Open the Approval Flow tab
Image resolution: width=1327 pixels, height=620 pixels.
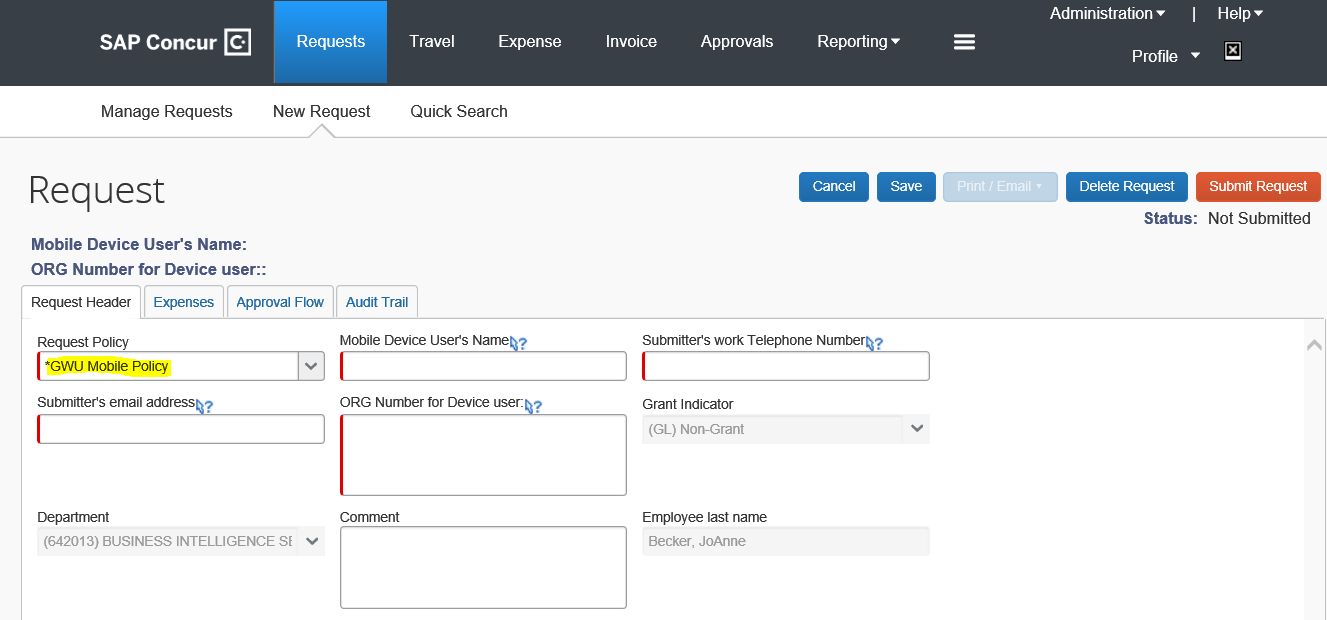[x=280, y=302]
